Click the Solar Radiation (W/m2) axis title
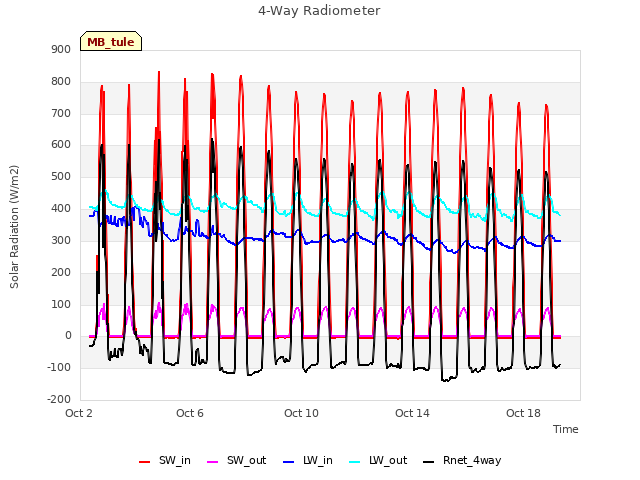This screenshot has width=640, height=480. click(x=14, y=227)
